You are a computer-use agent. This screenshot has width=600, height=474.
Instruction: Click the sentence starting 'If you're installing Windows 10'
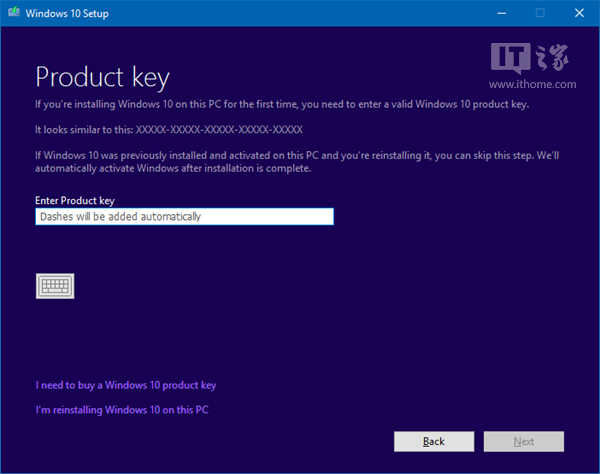[x=282, y=104]
